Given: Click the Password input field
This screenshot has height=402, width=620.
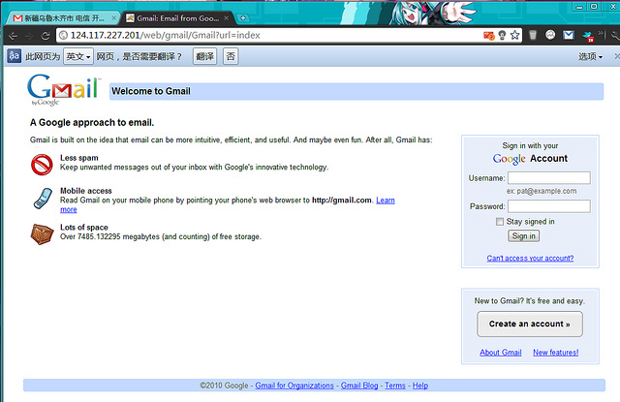Looking at the screenshot, I should coord(542,206).
